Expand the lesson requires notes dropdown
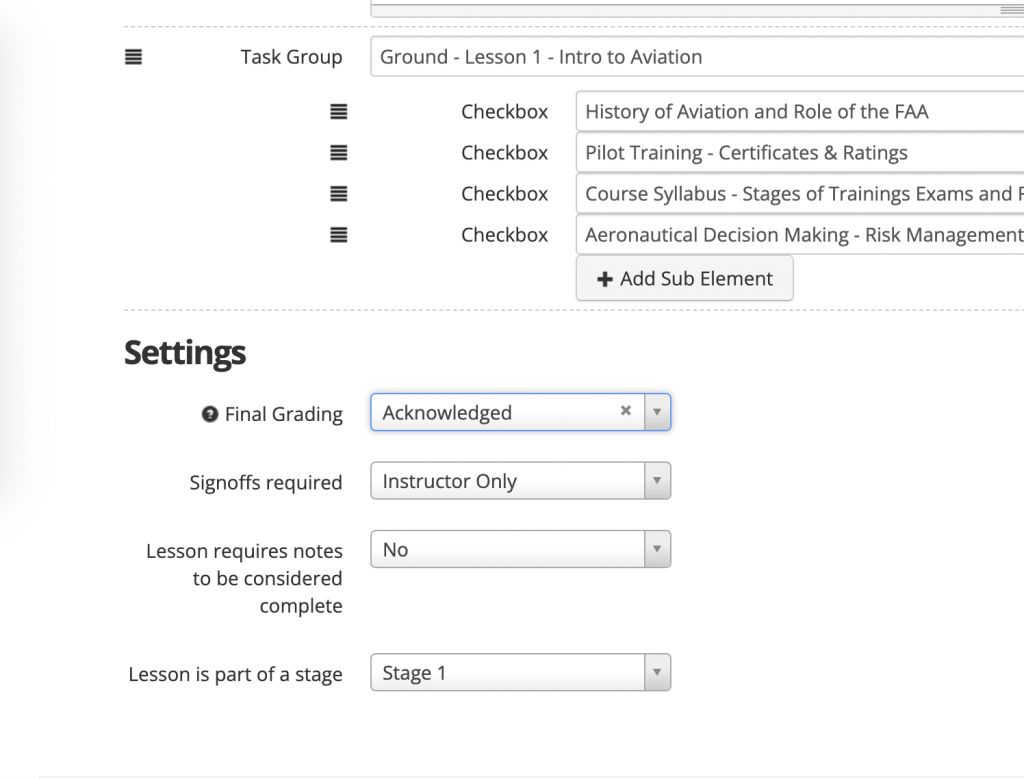The image size is (1024, 779). click(x=657, y=549)
